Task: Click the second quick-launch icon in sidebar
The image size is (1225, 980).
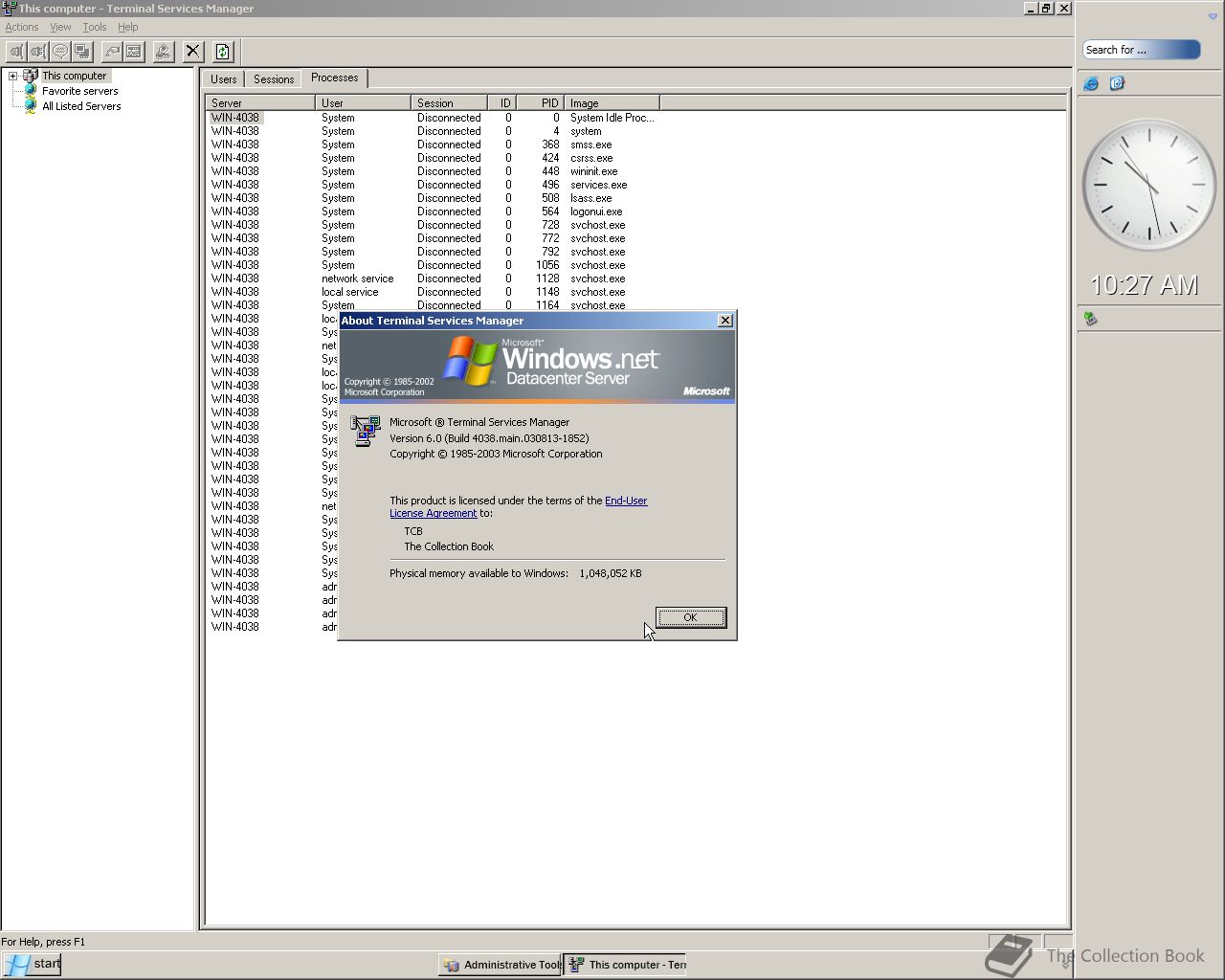Action: 1117,84
